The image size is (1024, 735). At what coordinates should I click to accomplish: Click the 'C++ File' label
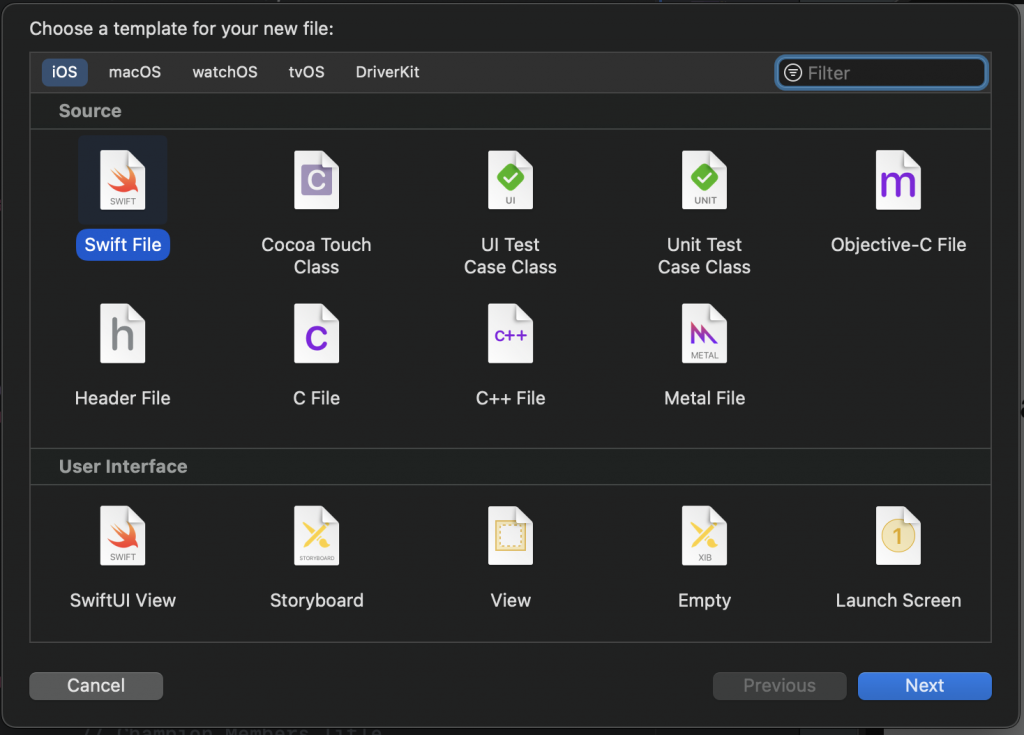coord(511,398)
